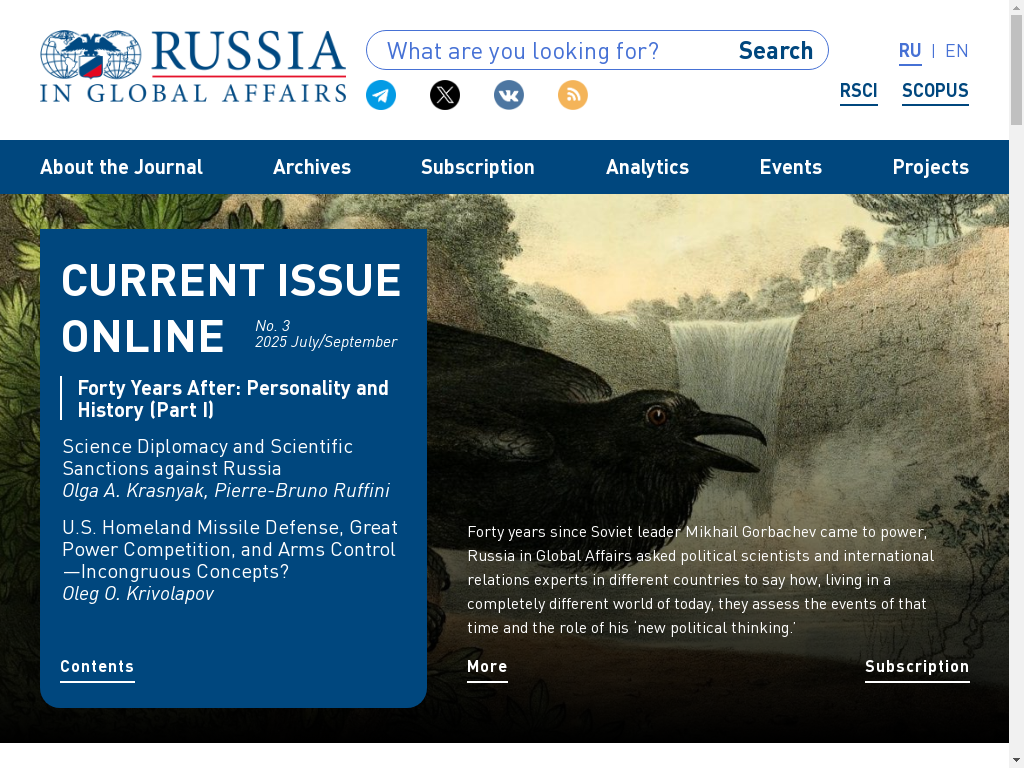Click the scrollbar down arrow
Image resolution: width=1024 pixels, height=768 pixels.
[x=1016, y=761]
